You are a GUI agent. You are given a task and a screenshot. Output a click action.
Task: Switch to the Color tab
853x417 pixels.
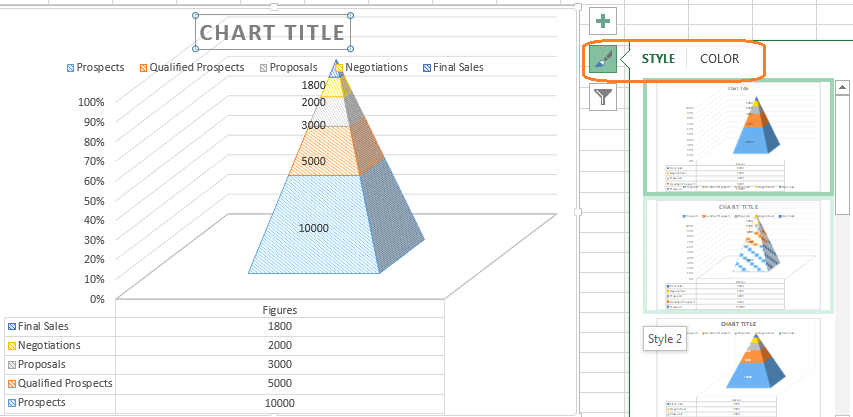point(719,59)
